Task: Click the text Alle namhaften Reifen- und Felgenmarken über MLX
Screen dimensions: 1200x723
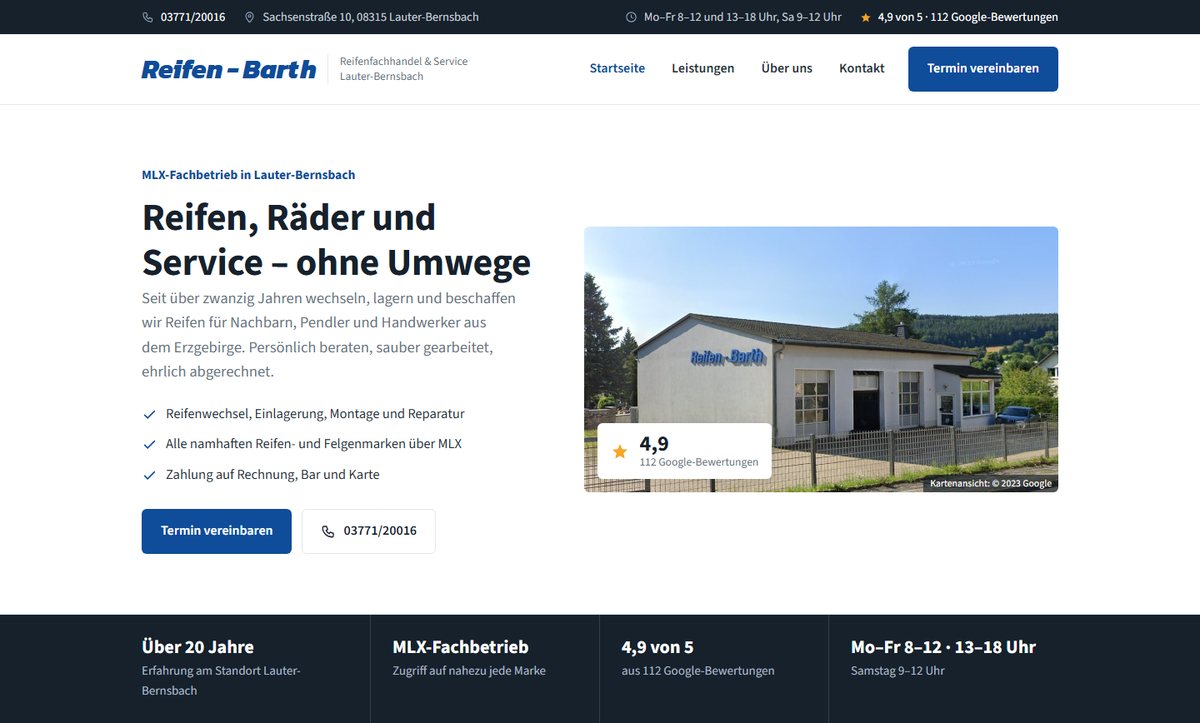Action: pyautogui.click(x=314, y=444)
